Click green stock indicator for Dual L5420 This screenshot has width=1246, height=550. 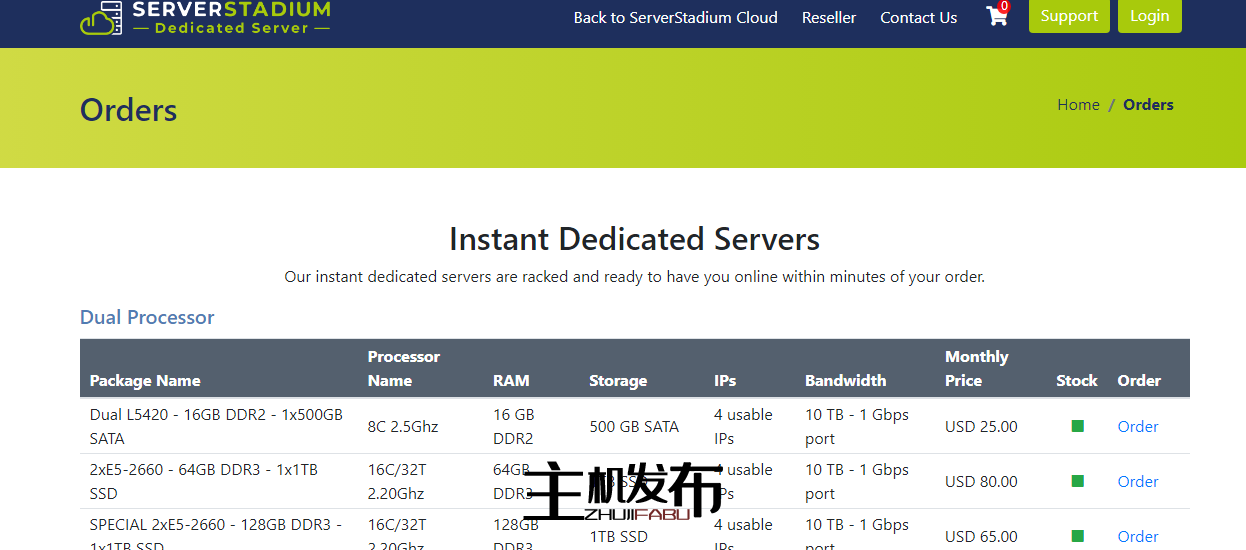click(1077, 426)
